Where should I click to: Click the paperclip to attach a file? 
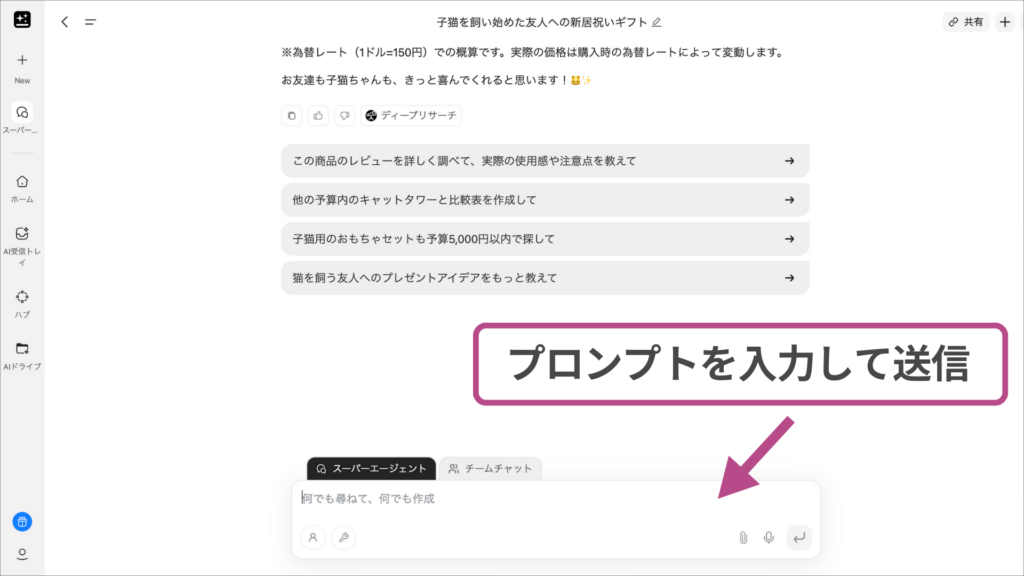(741, 538)
